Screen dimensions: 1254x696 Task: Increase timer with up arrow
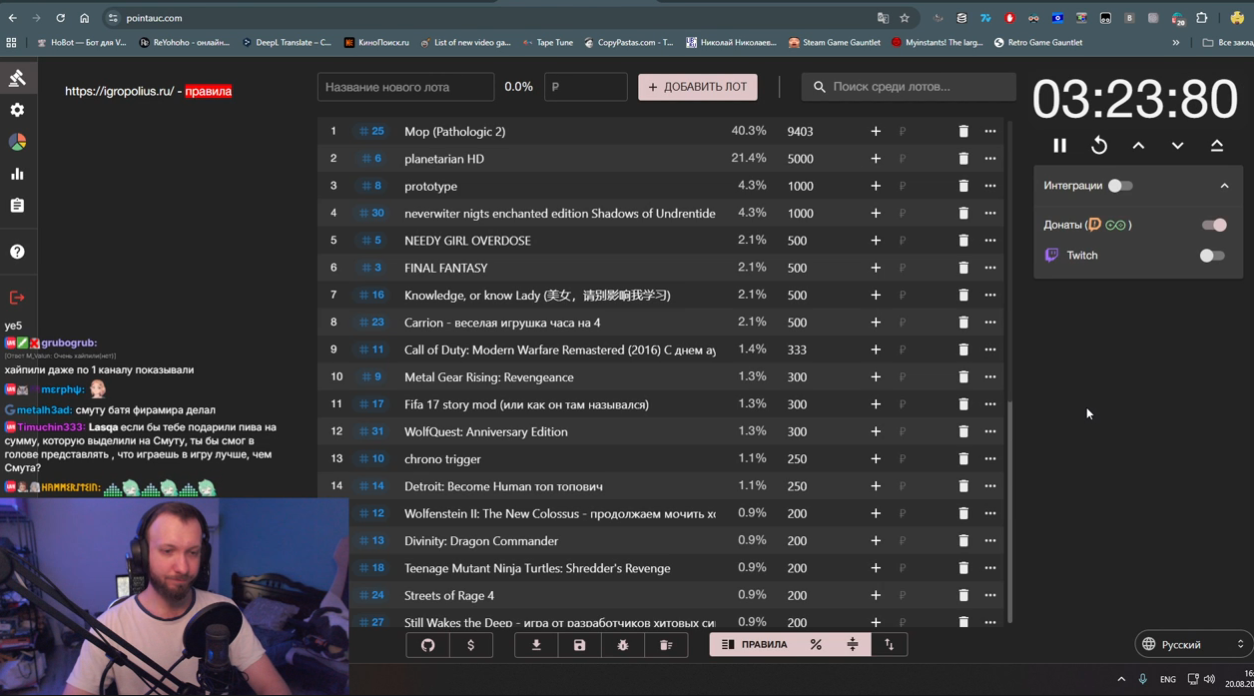pyautogui.click(x=1138, y=146)
